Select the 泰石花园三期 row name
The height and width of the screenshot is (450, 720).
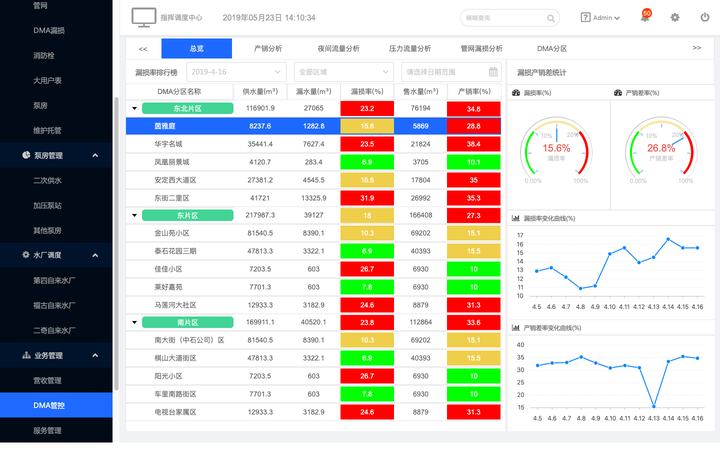175,251
